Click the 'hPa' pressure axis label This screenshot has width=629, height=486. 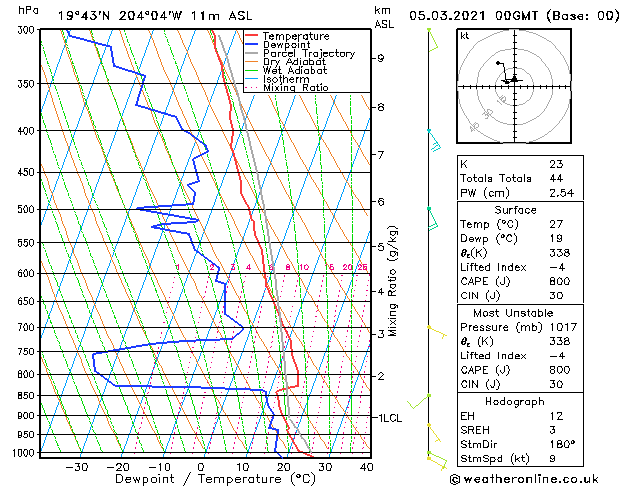point(28,10)
